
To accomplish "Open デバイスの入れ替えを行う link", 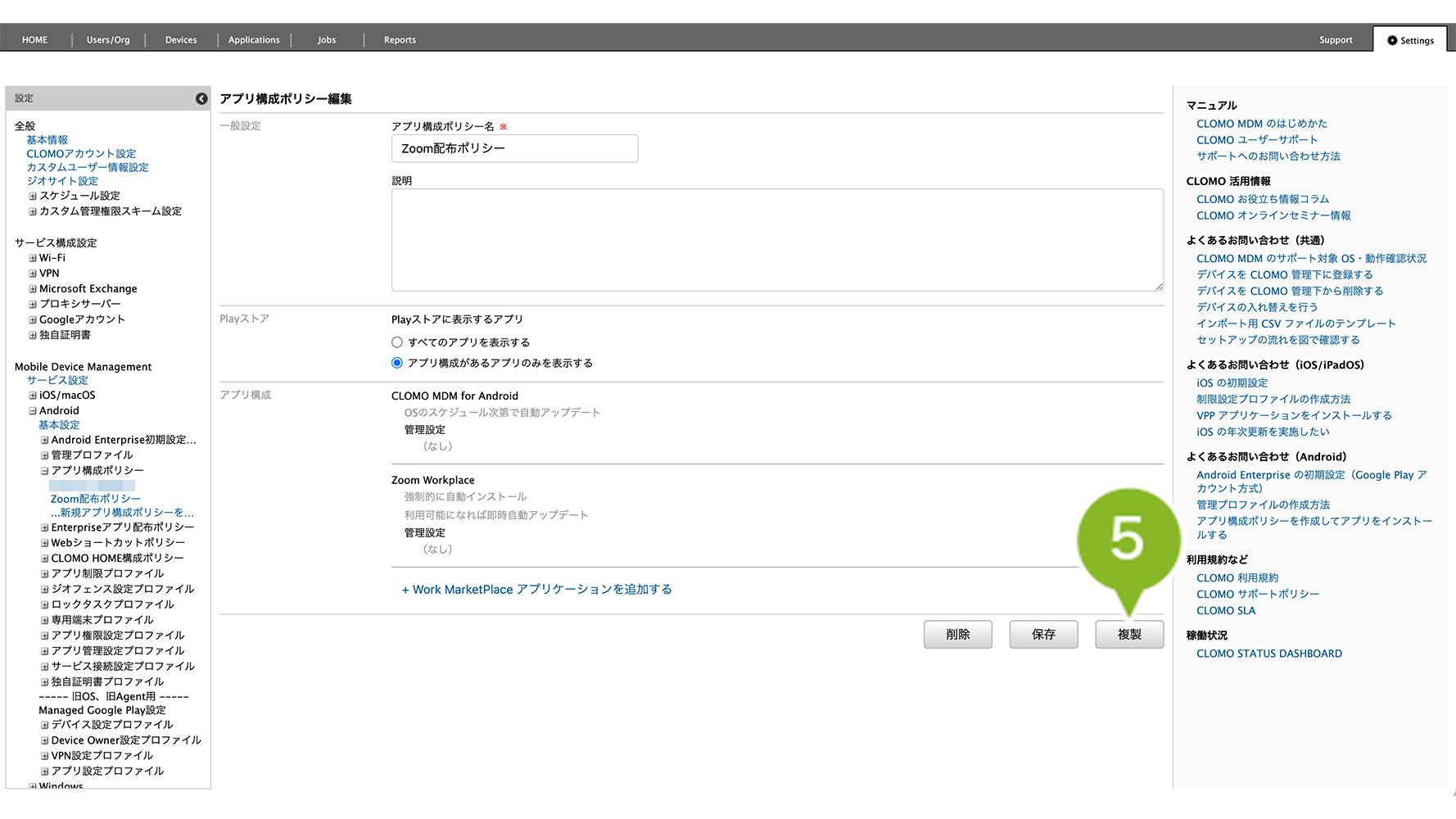I will click(1257, 307).
